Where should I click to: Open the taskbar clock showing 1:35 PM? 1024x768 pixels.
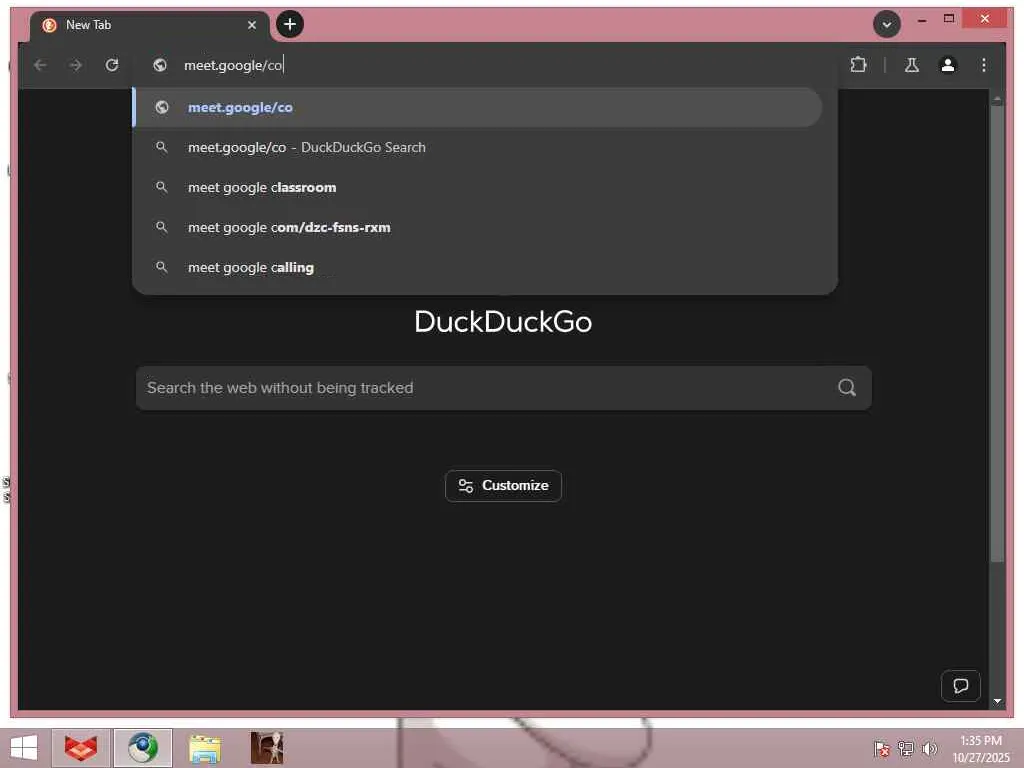click(x=981, y=749)
